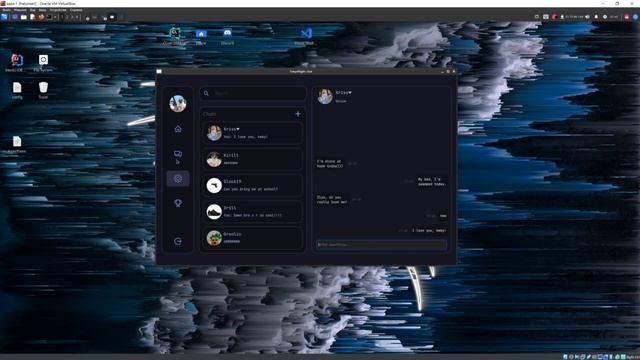Click the 'My bad, I'm swamped today' message
The width and height of the screenshot is (640, 360).
point(432,182)
